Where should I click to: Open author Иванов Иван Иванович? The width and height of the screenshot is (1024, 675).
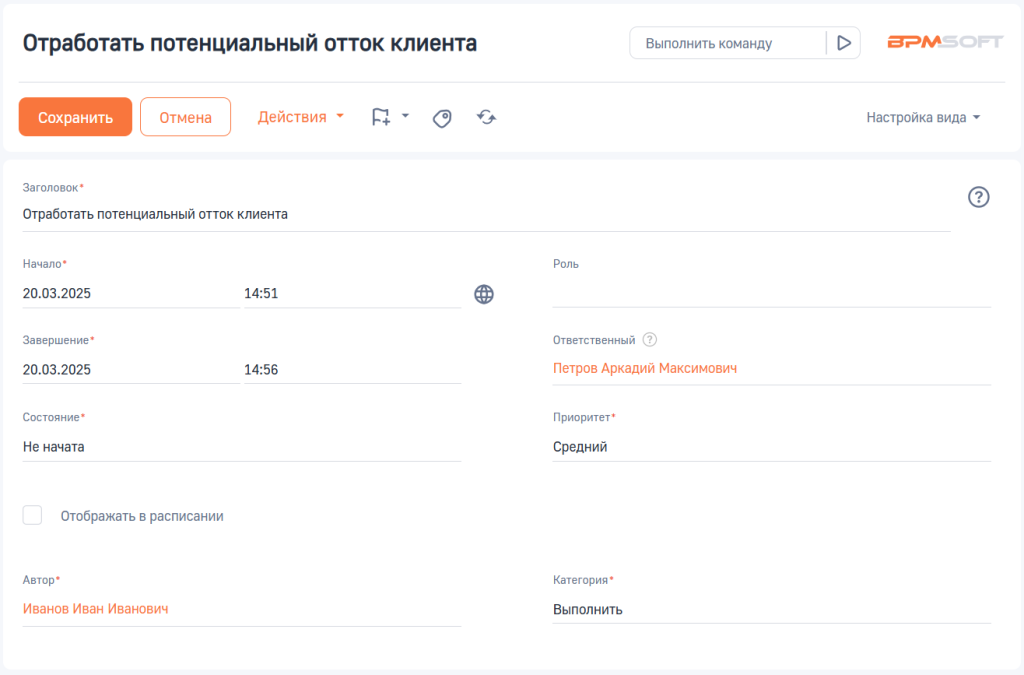(97, 608)
